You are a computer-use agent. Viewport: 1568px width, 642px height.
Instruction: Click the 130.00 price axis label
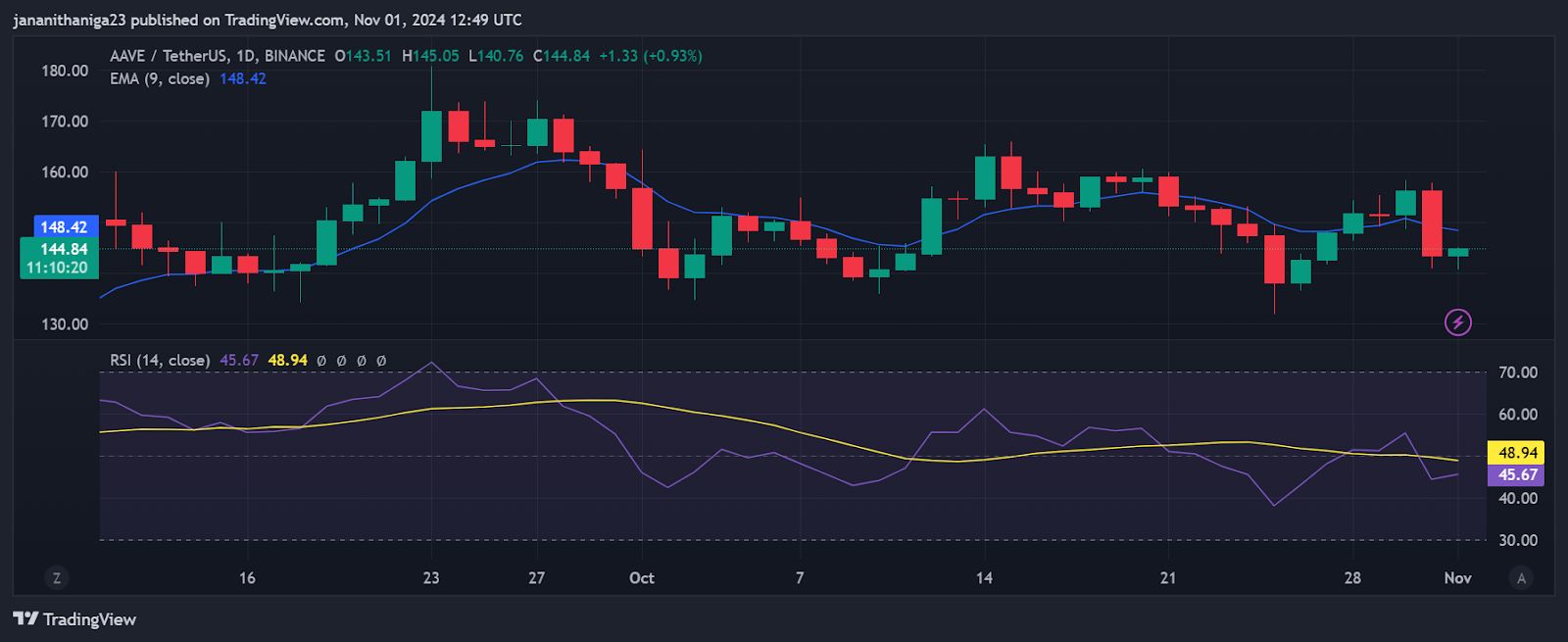point(65,324)
